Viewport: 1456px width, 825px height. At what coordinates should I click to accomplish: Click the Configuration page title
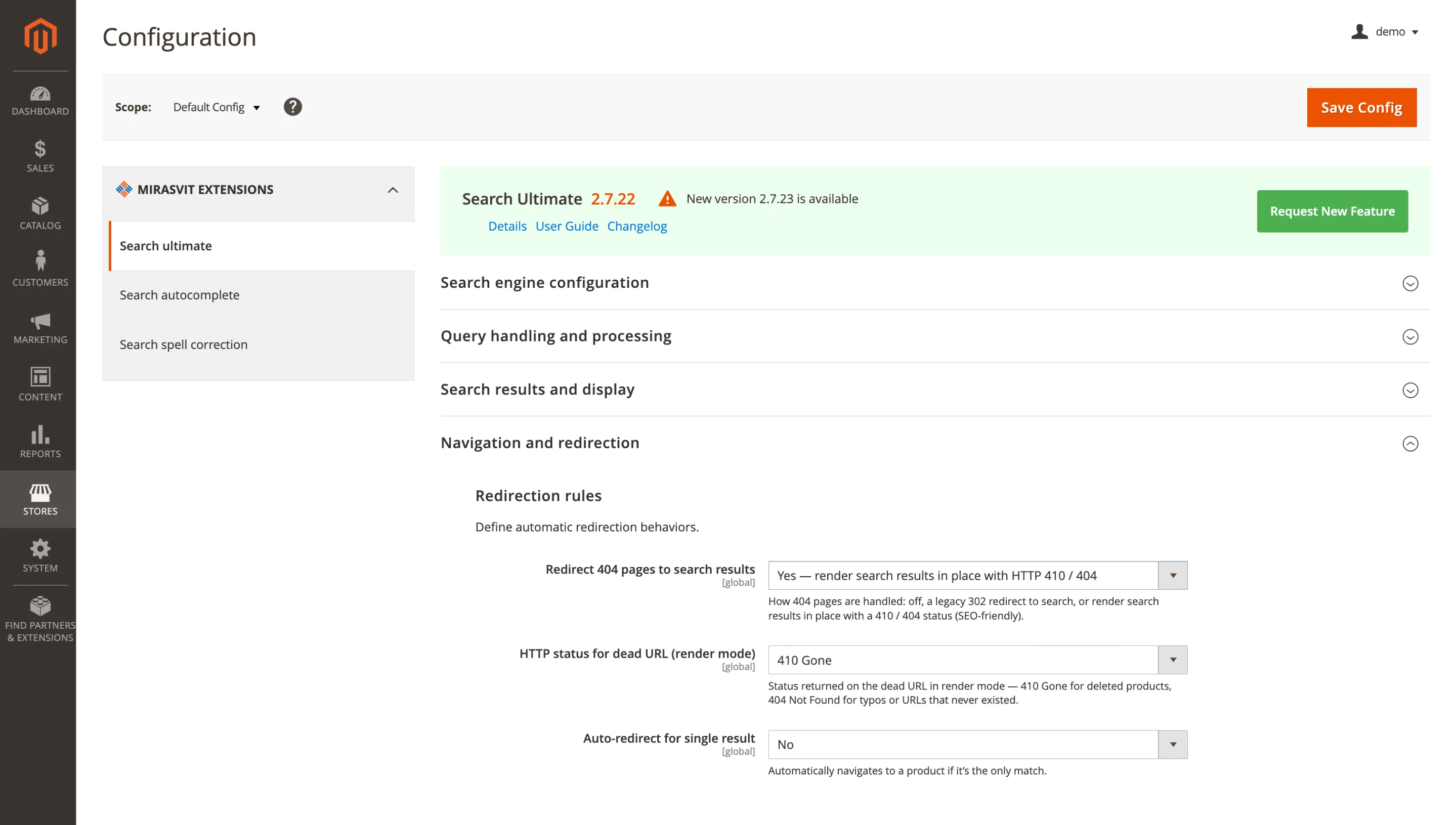179,37
